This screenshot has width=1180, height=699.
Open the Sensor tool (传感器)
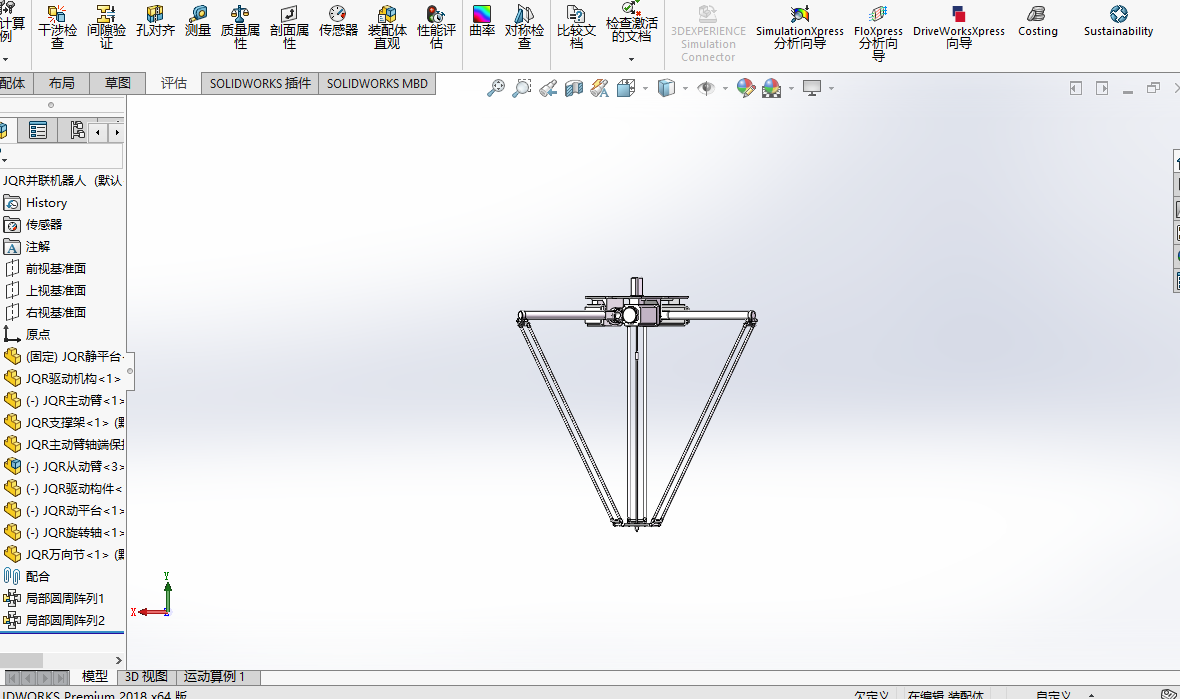pos(338,21)
